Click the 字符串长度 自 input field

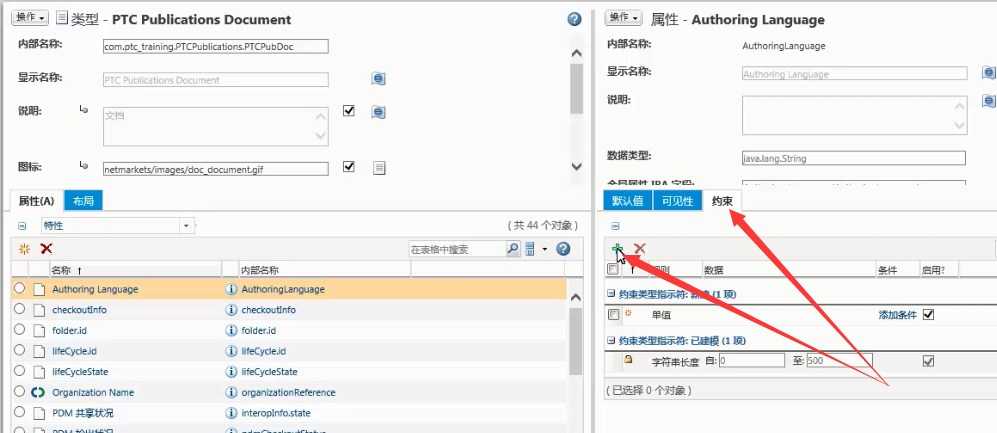pos(752,361)
